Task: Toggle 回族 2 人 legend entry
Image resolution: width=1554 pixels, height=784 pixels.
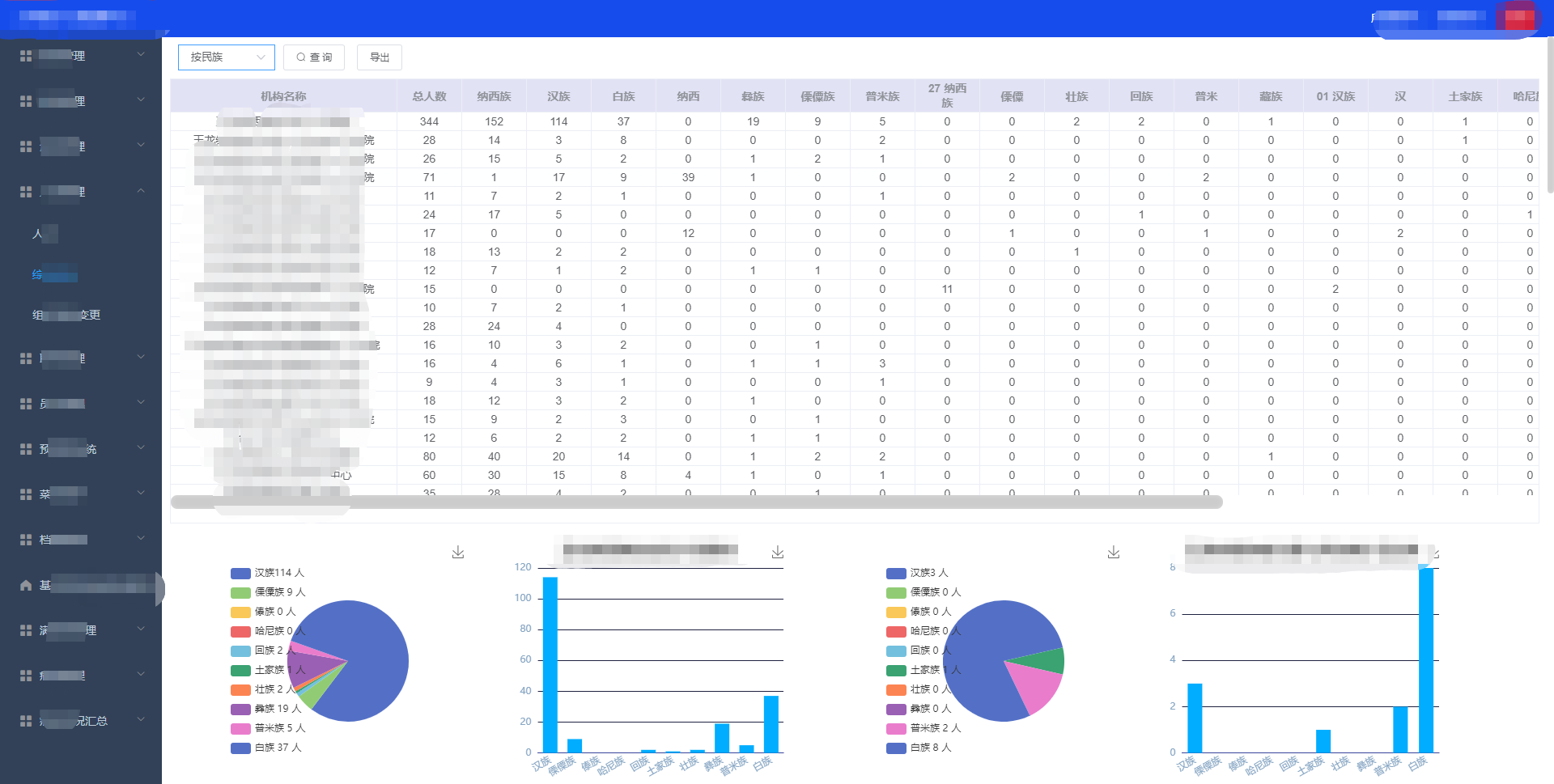Action: pyautogui.click(x=262, y=651)
